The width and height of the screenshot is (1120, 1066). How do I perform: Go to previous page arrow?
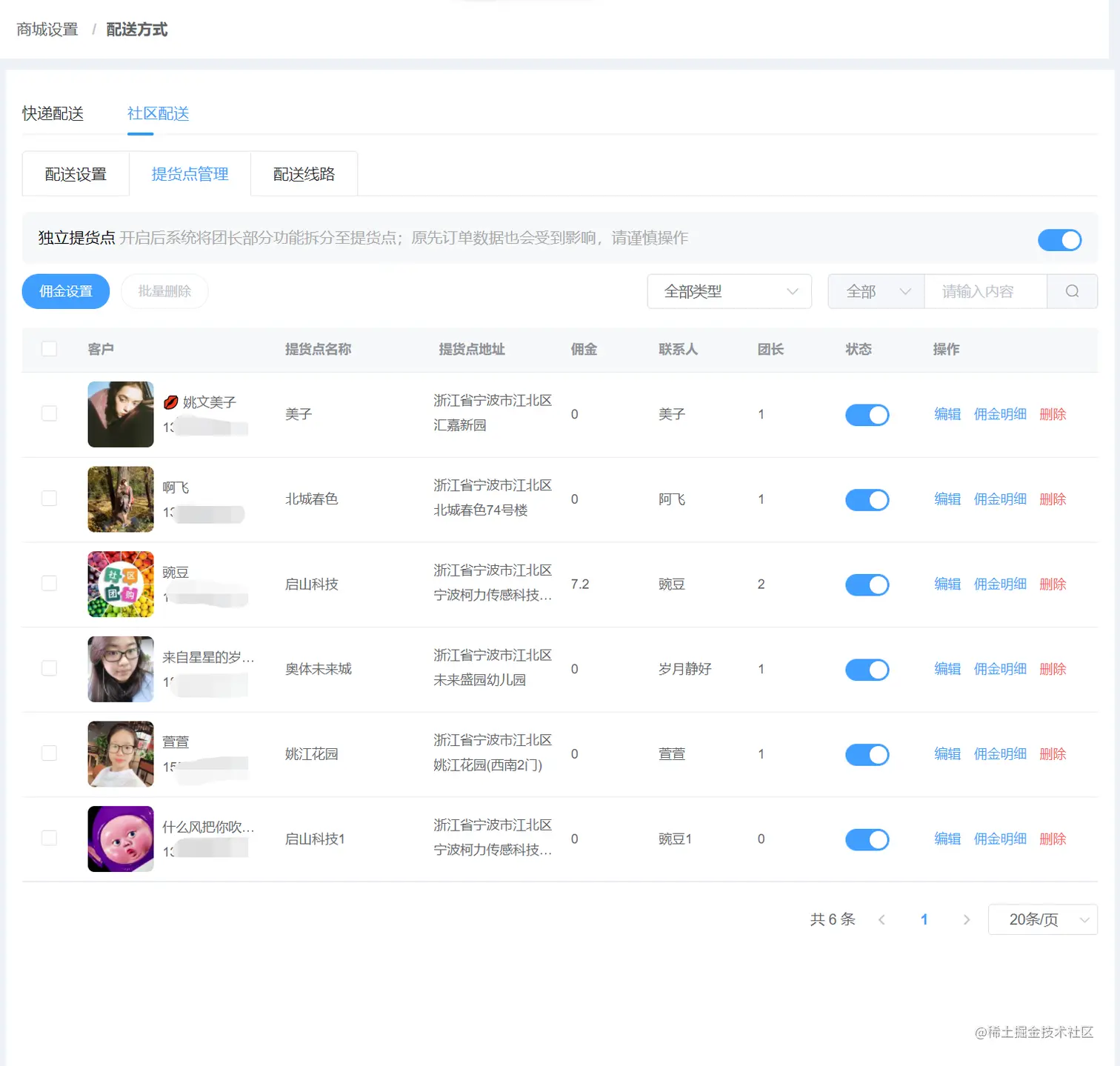pos(881,919)
